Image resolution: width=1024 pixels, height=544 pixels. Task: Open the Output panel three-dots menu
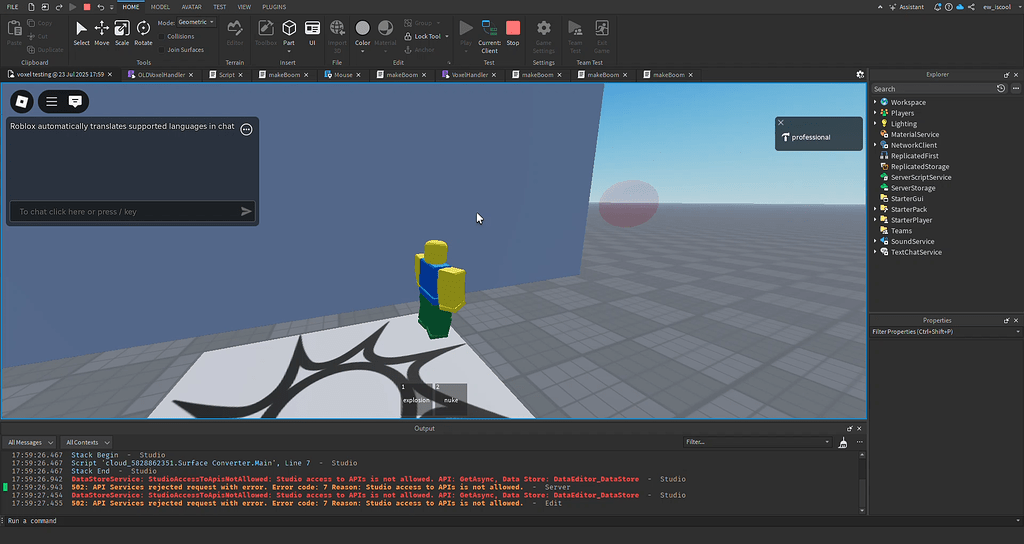coord(859,442)
